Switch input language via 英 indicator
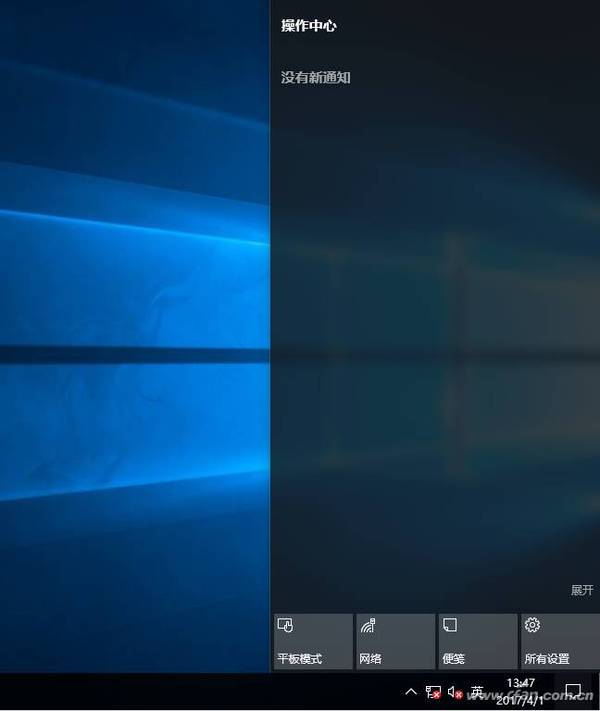The image size is (600, 711). (477, 692)
